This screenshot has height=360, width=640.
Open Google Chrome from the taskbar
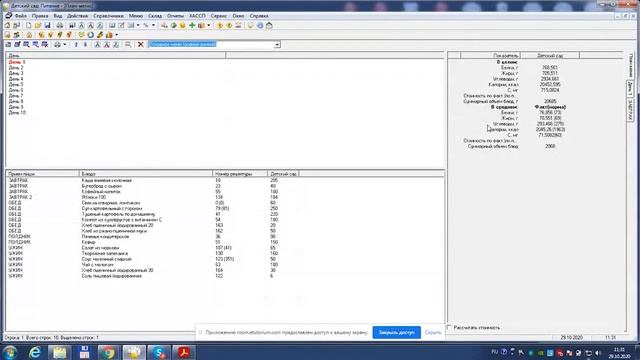pyautogui.click(x=108, y=352)
